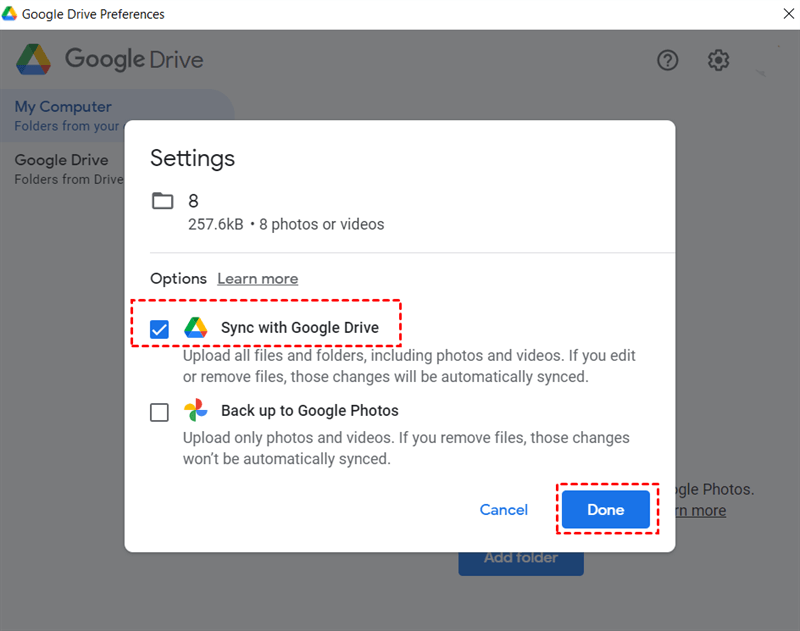Screen dimensions: 800x631
Task: Switch to the Google Drive sidebar tab
Action: pyautogui.click(x=61, y=160)
